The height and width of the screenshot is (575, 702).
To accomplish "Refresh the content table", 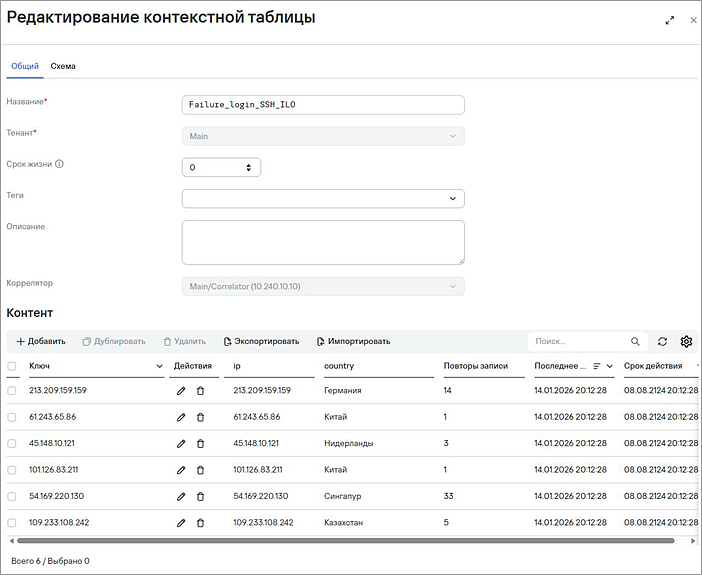I will point(663,342).
